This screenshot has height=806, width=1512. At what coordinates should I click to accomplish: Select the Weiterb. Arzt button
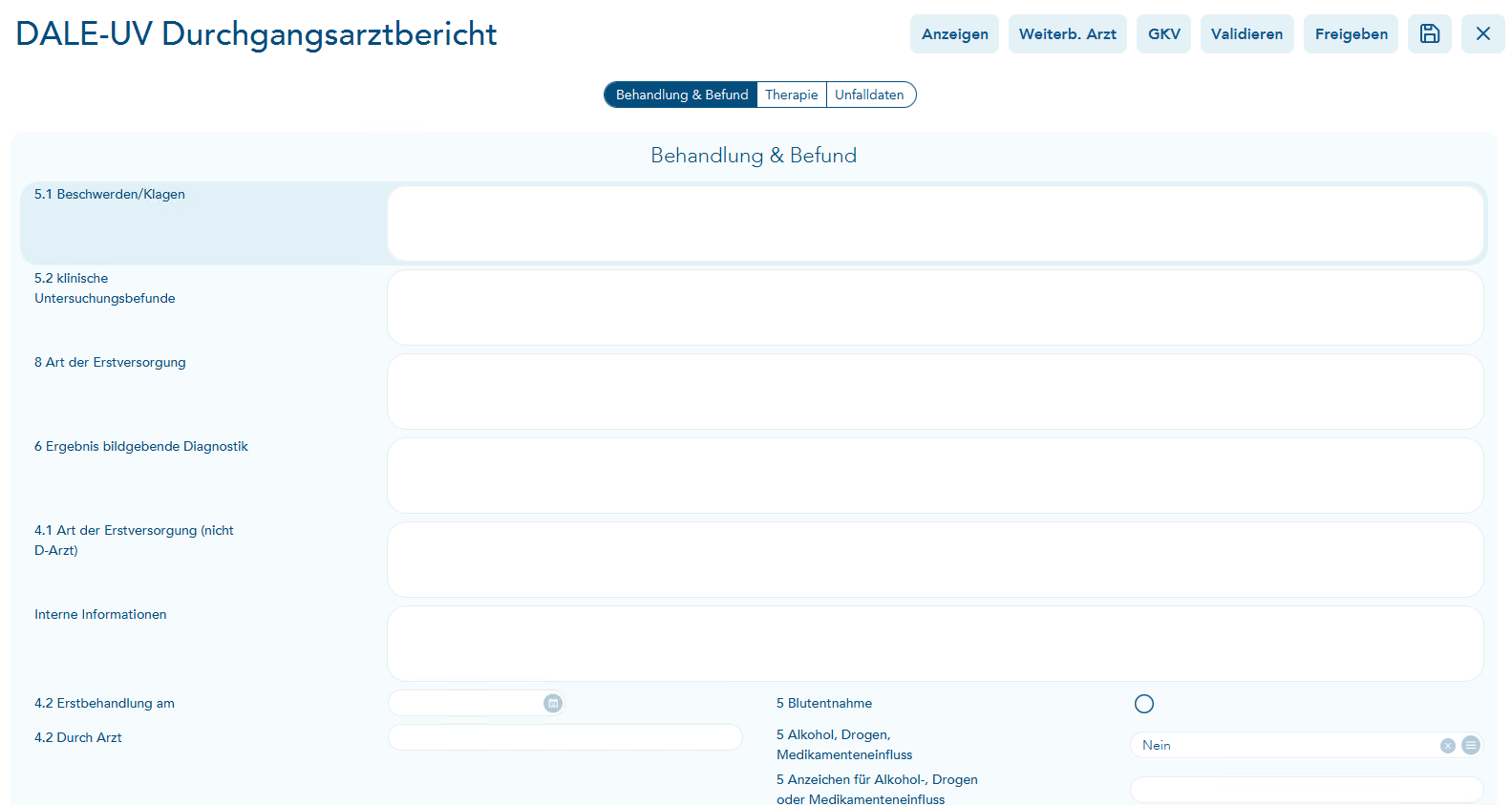click(x=1068, y=33)
